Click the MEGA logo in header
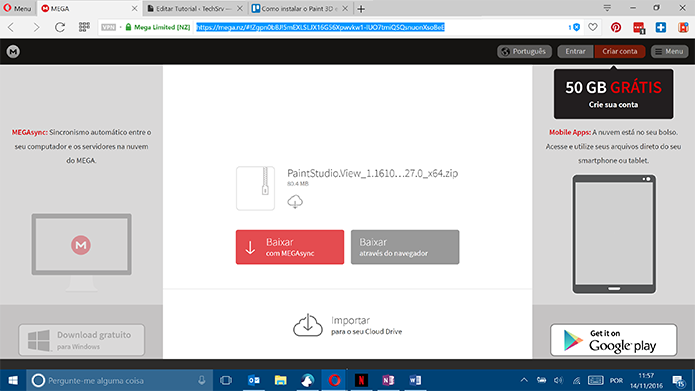This screenshot has width=695, height=391. pyautogui.click(x=13, y=51)
